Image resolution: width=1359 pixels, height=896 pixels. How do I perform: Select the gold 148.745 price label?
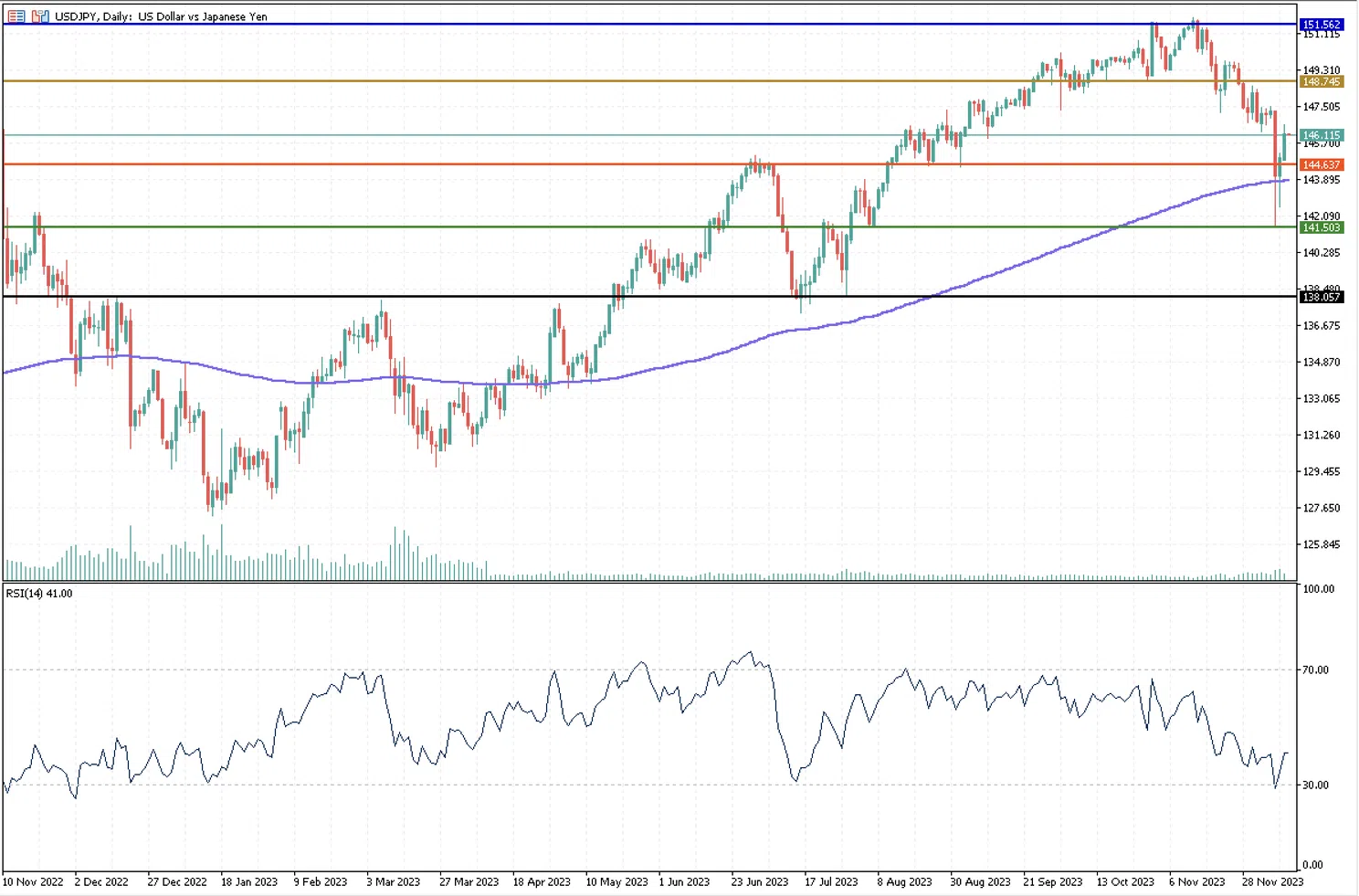(x=1321, y=82)
